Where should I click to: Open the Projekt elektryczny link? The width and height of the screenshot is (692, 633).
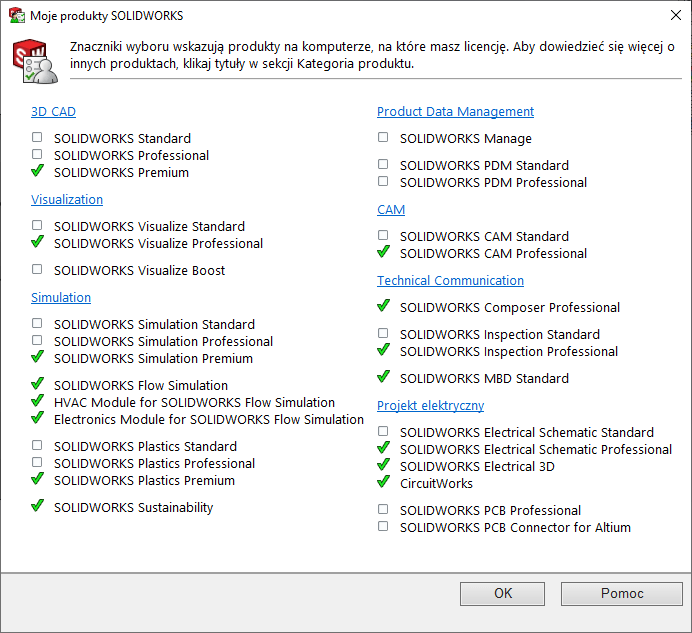(x=431, y=406)
